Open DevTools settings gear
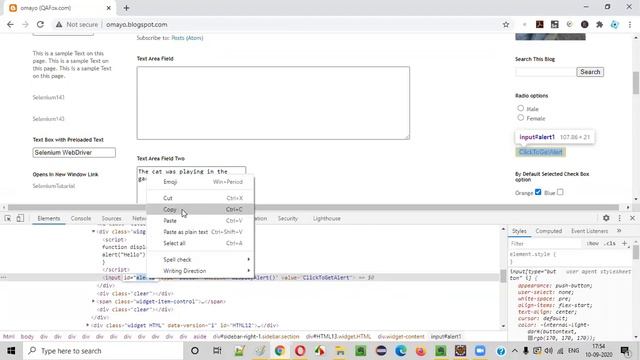 [x=606, y=218]
